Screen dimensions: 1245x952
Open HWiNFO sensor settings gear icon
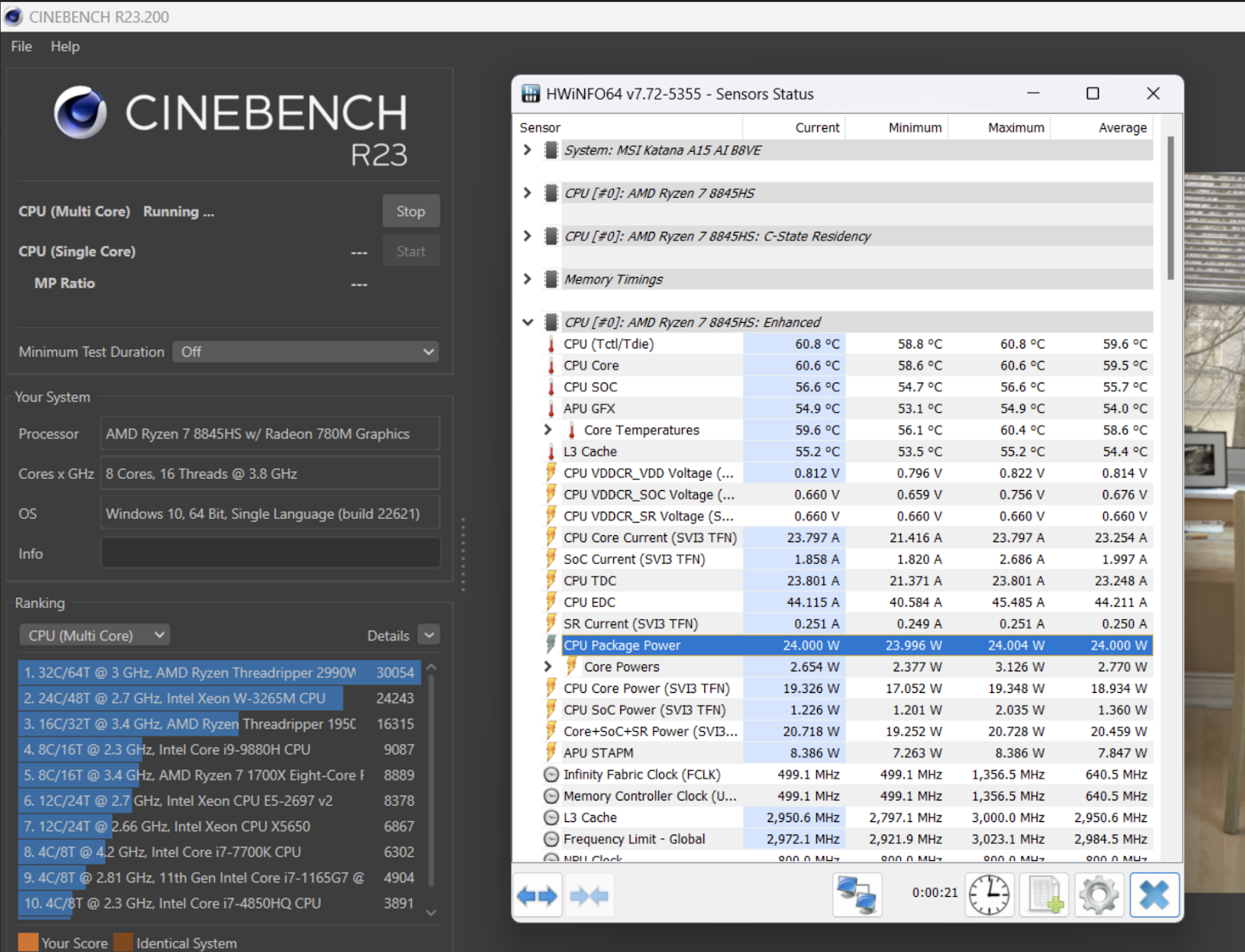pyautogui.click(x=1099, y=894)
